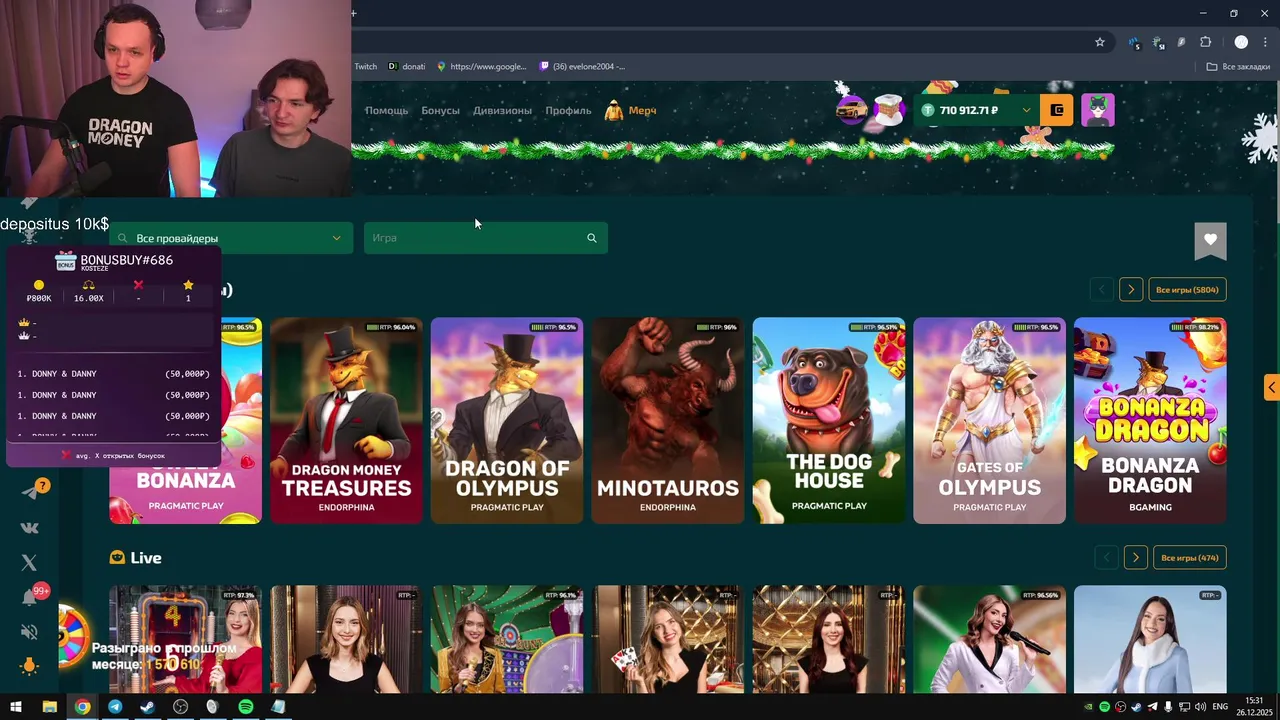Open the donati bookmark
Viewport: 1280px width, 720px height.
[x=407, y=67]
